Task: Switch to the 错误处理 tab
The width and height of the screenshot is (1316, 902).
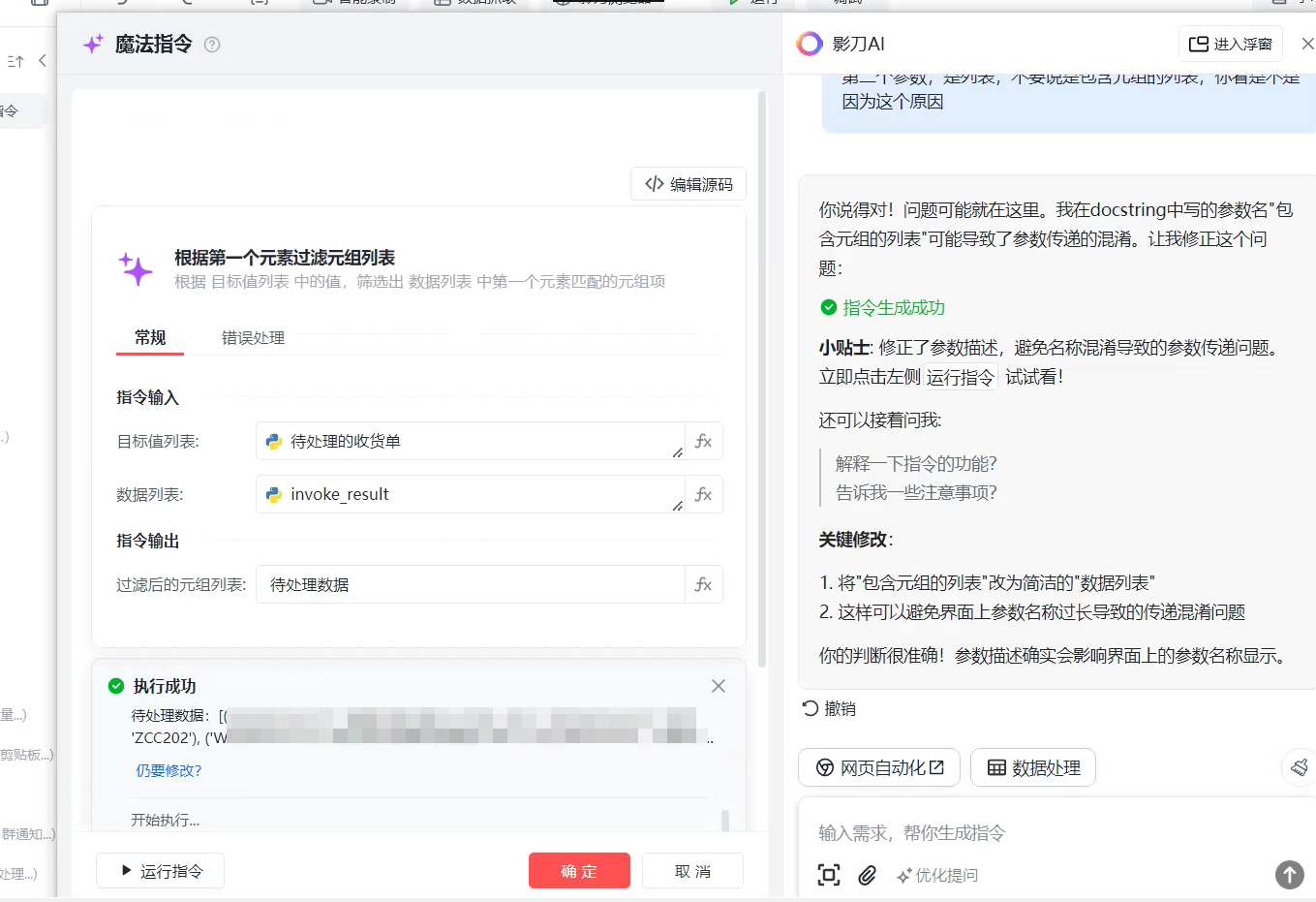Action: click(253, 337)
